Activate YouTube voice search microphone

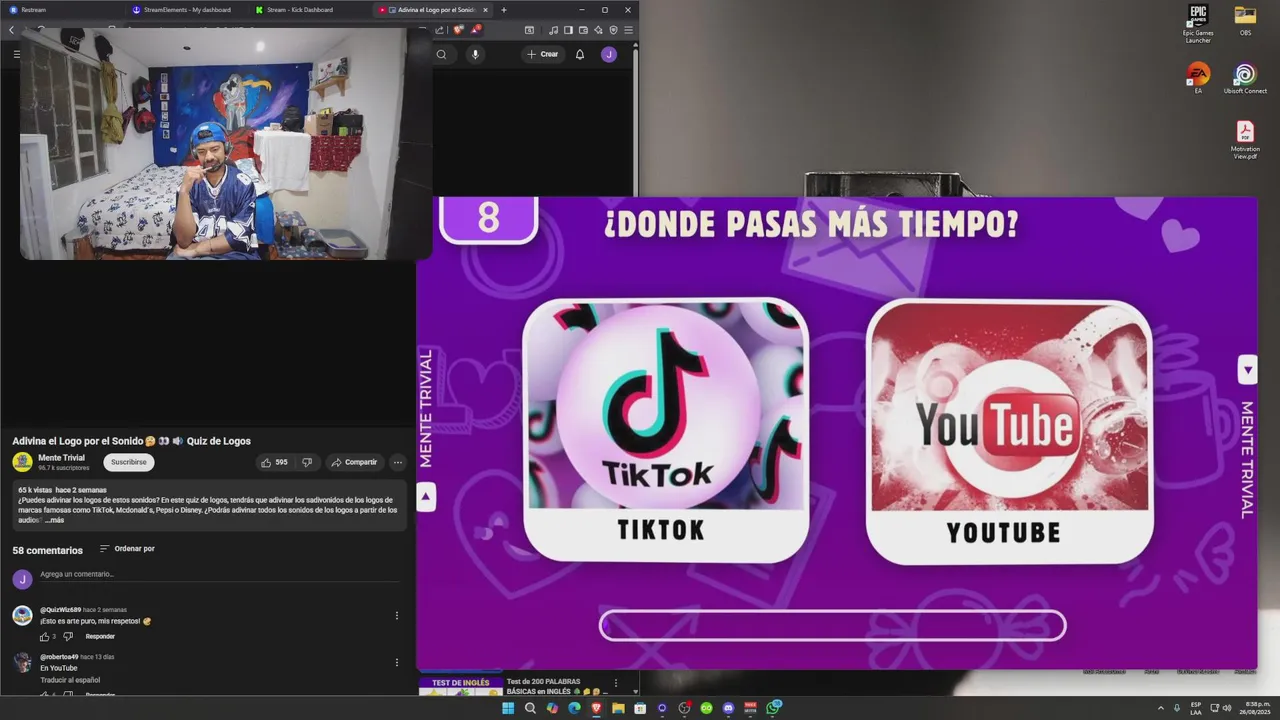[x=475, y=54]
